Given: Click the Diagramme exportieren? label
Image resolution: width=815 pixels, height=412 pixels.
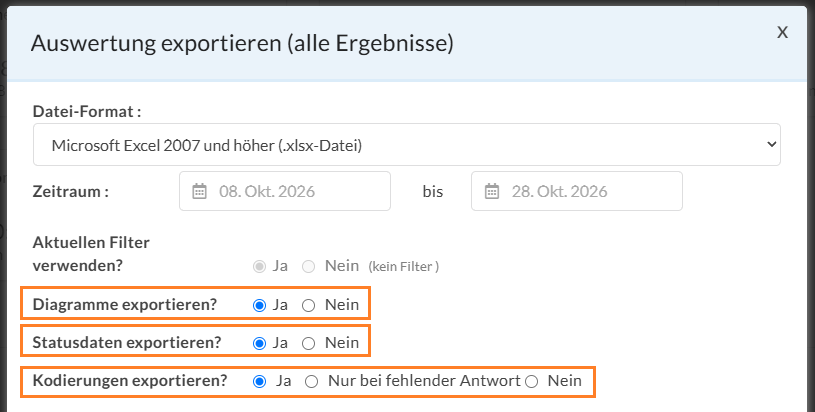Looking at the screenshot, I should point(125,304).
